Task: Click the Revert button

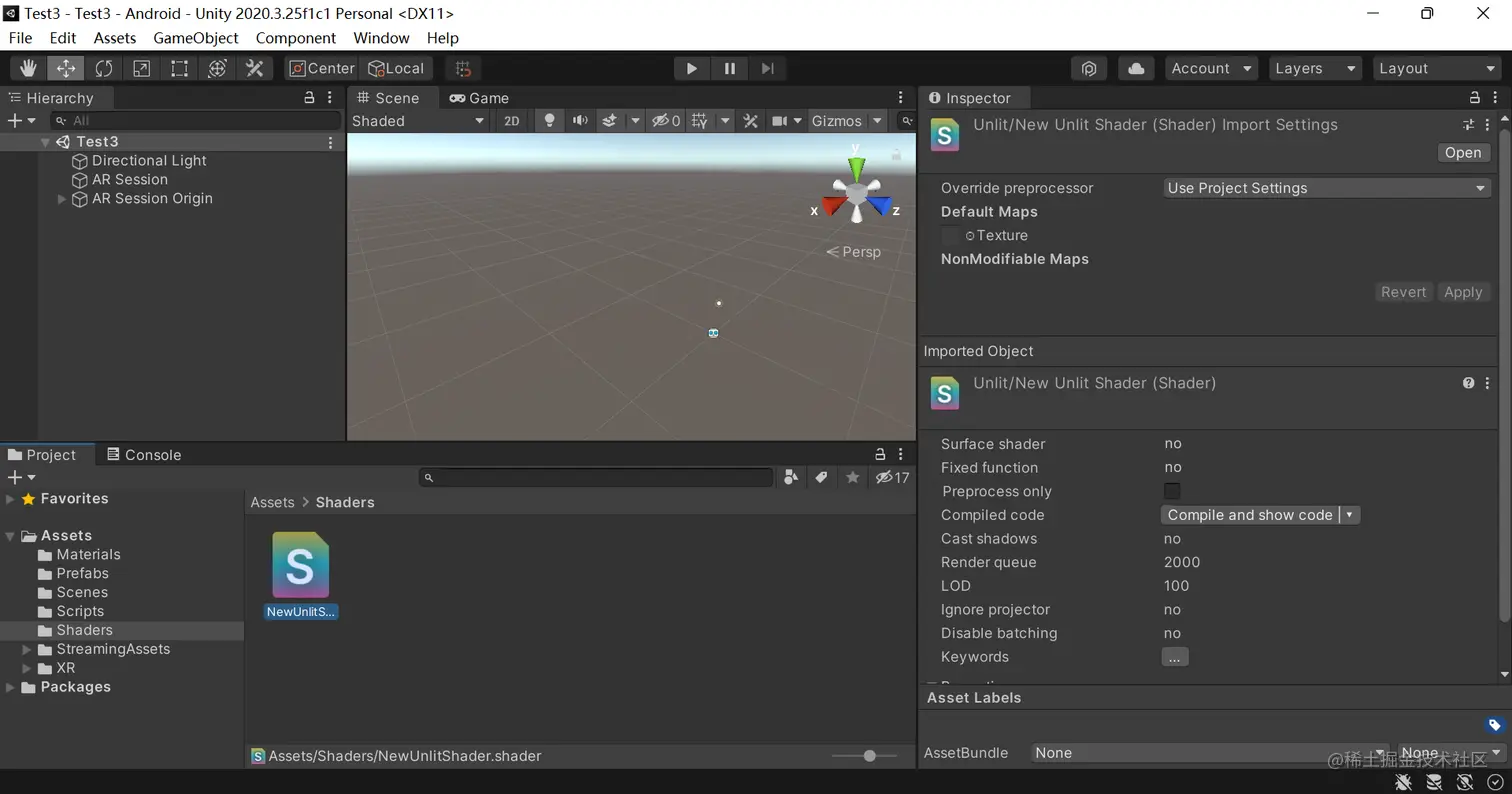Action: [1403, 292]
